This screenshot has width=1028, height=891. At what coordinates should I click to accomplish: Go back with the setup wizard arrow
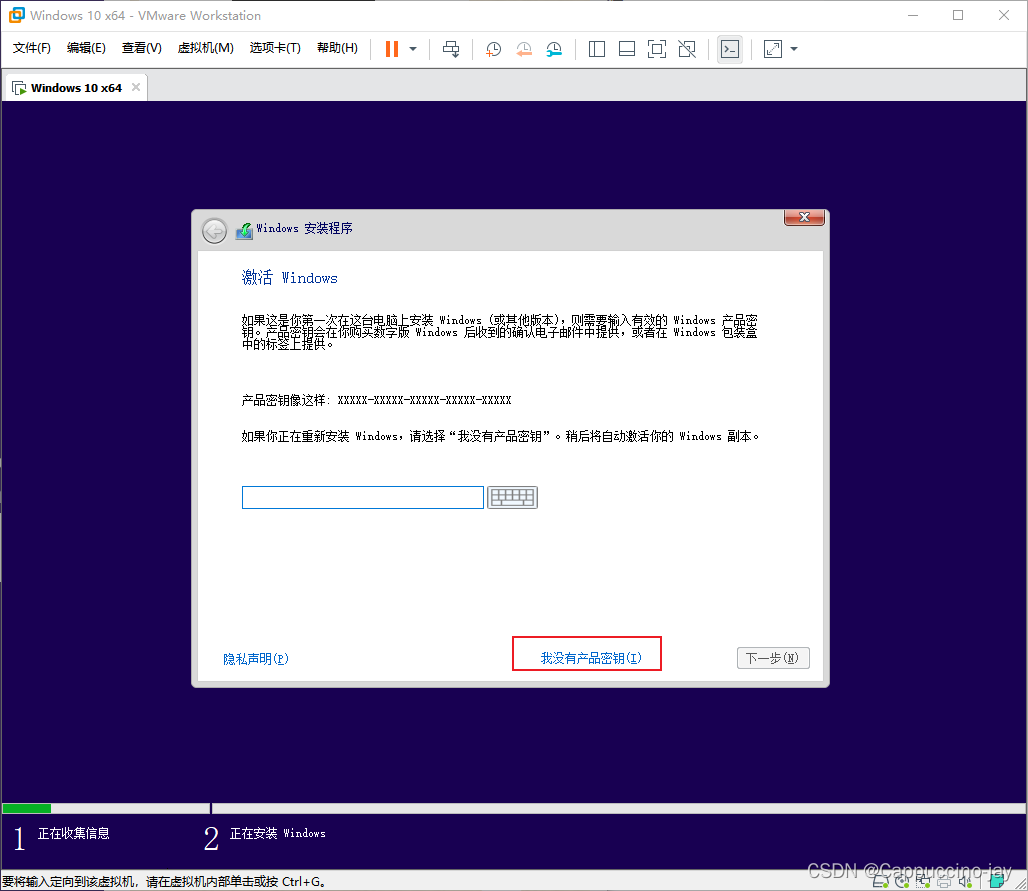click(x=214, y=231)
